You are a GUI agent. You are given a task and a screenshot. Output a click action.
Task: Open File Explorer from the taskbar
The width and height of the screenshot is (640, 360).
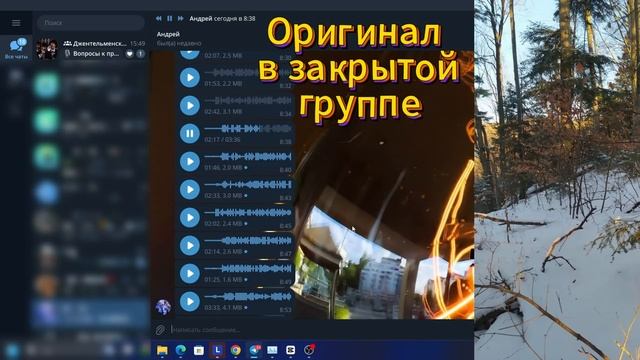pos(162,350)
